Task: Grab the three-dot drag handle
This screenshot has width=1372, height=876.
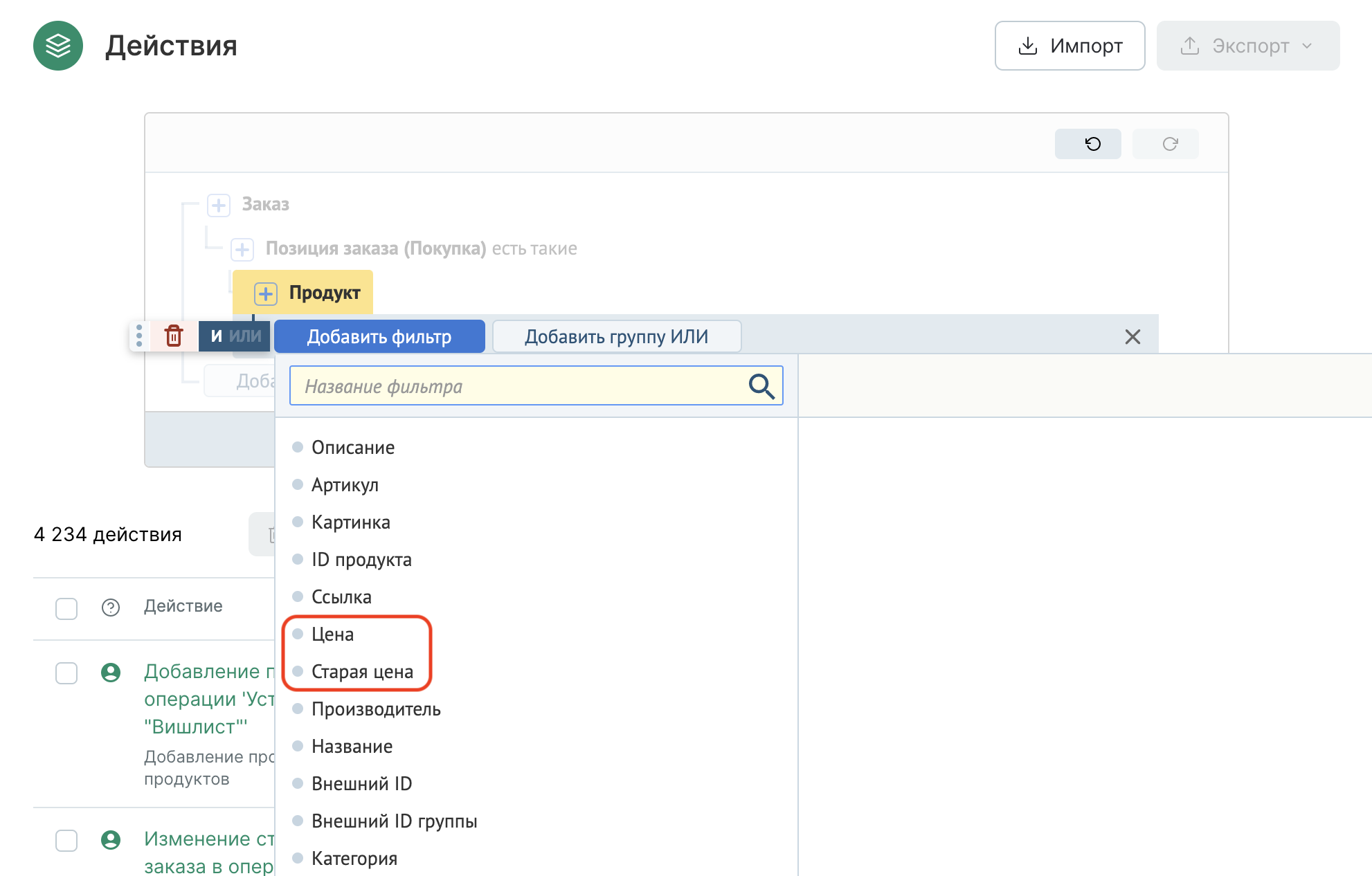Action: (139, 336)
